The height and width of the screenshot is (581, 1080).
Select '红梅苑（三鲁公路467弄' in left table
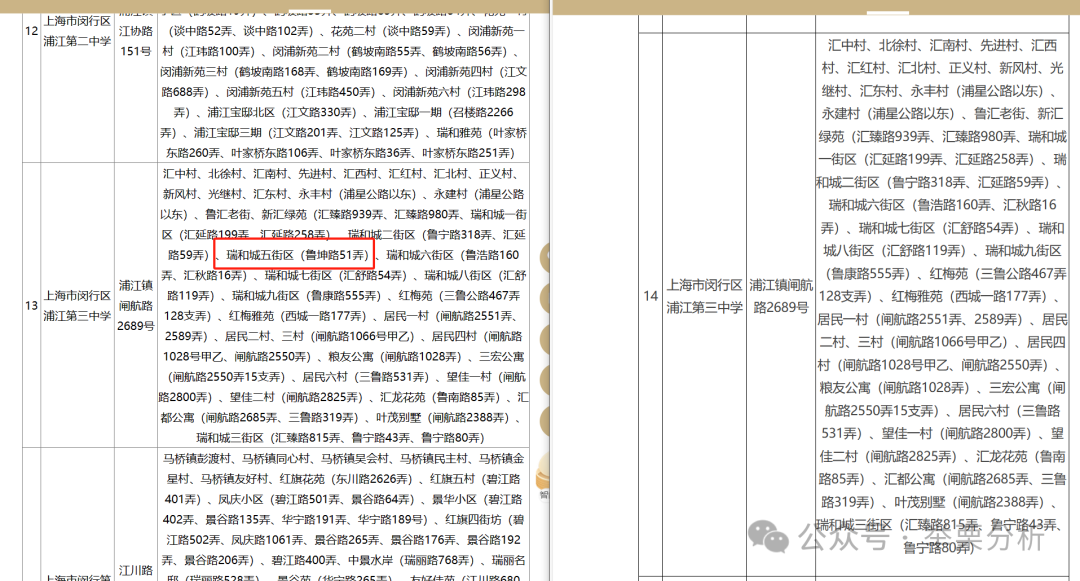459,295
